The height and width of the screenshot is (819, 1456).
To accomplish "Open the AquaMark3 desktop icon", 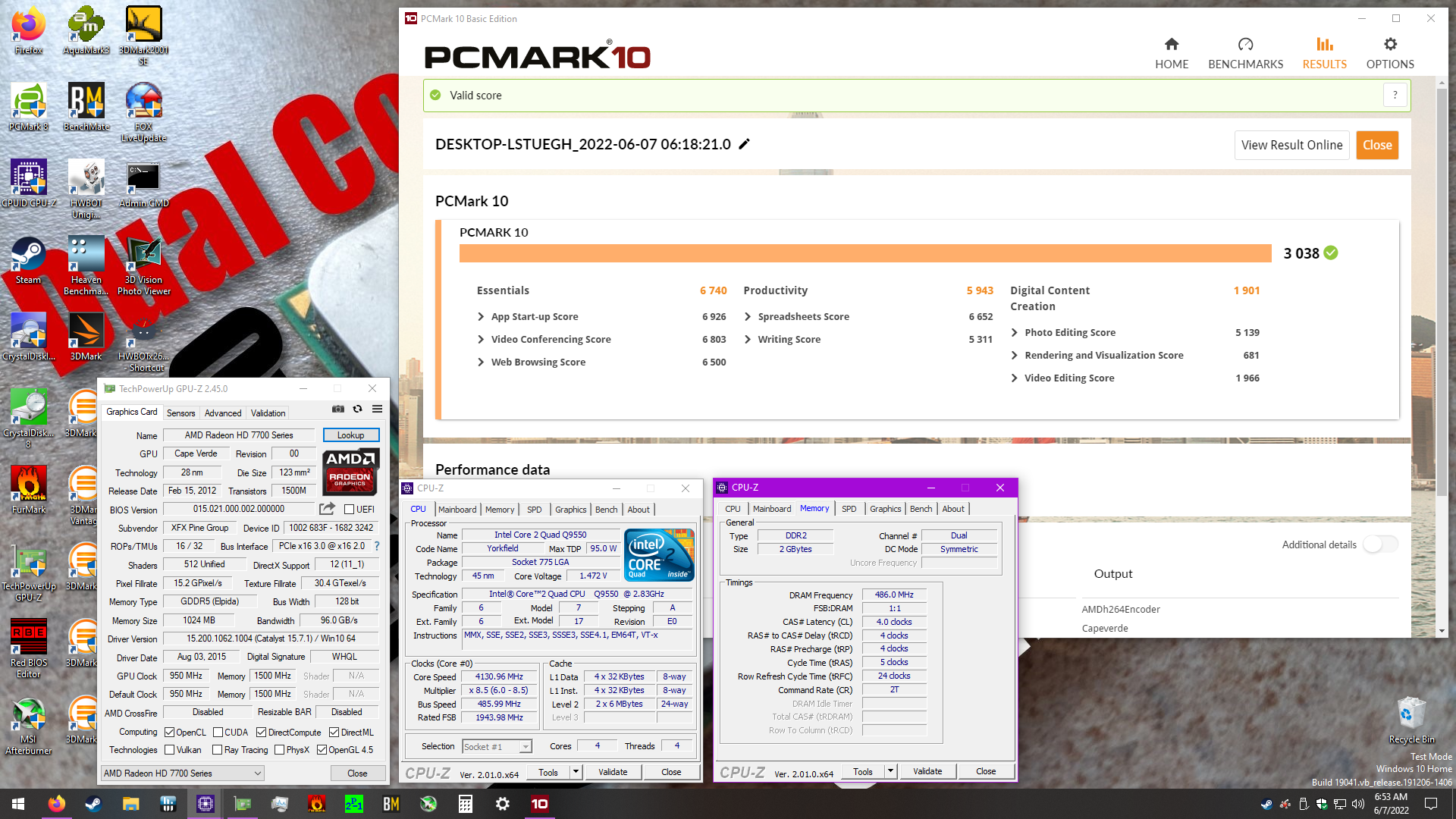I will 86,32.
